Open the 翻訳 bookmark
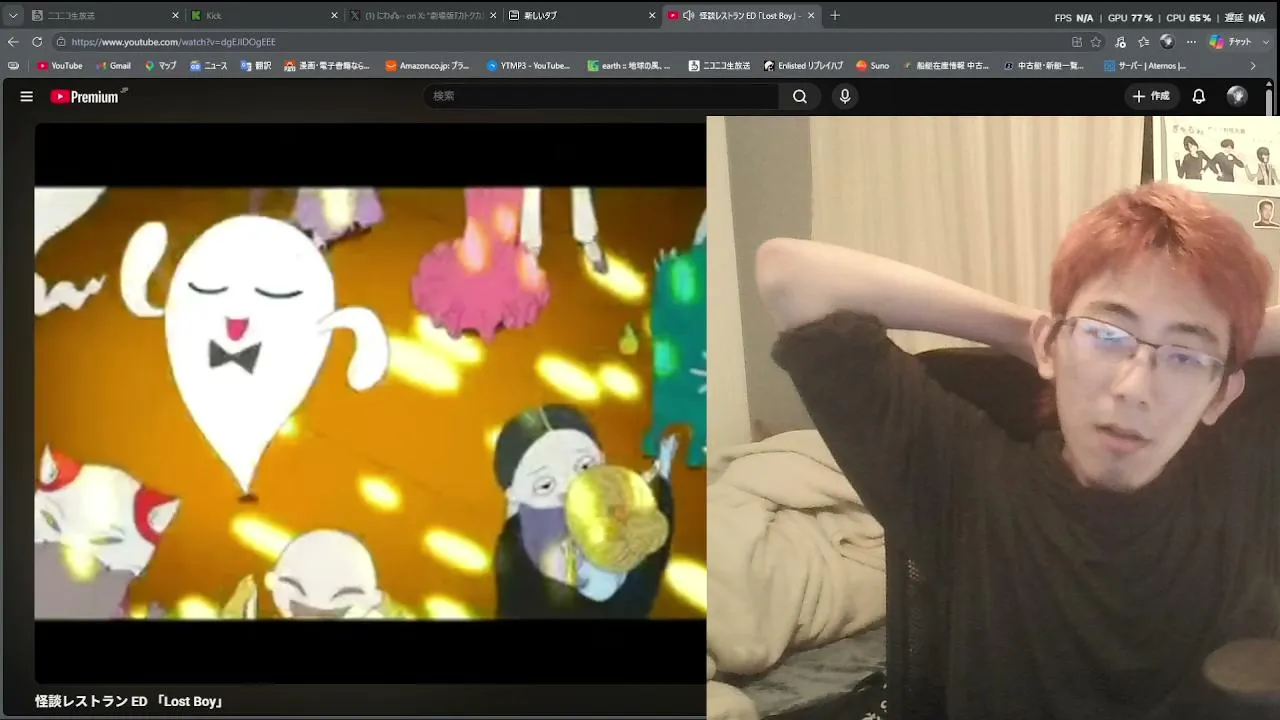1280x720 pixels. click(x=256, y=66)
